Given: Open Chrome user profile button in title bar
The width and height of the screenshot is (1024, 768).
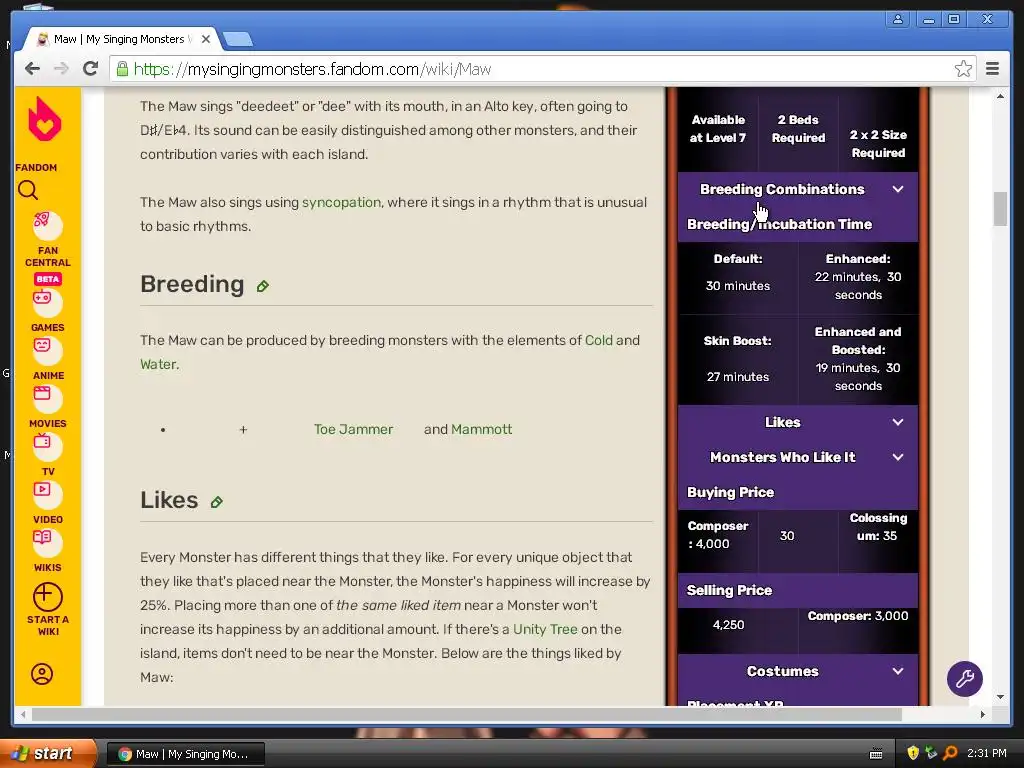Looking at the screenshot, I should click(898, 19).
